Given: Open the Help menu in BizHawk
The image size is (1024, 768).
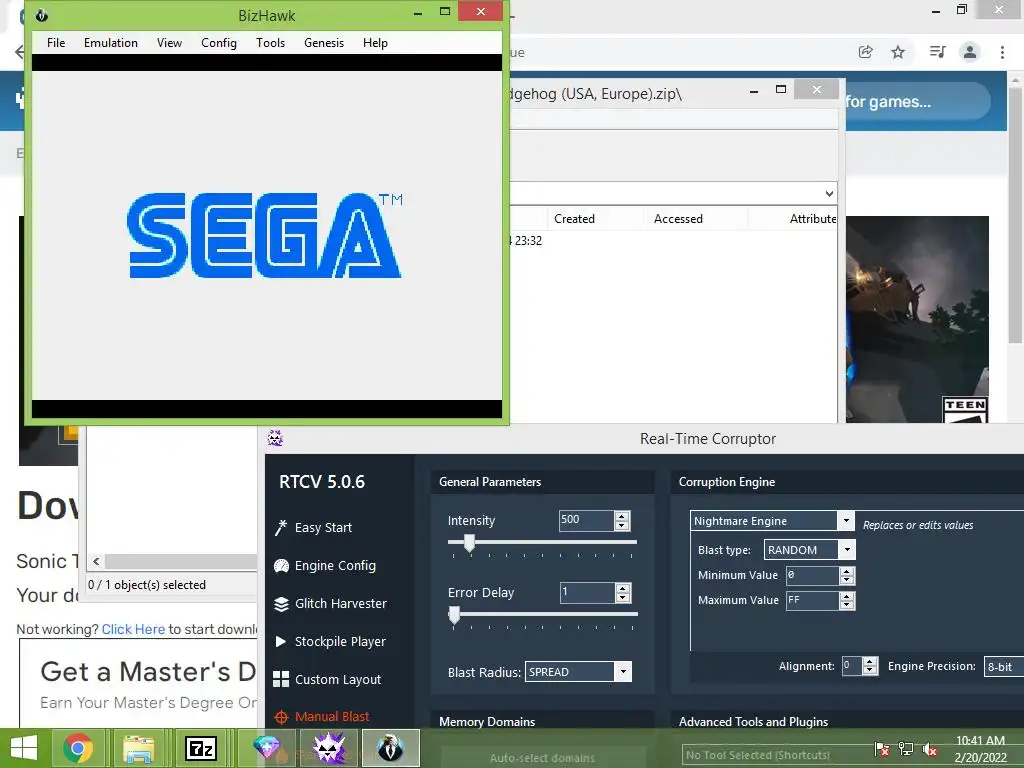Looking at the screenshot, I should coord(376,43).
